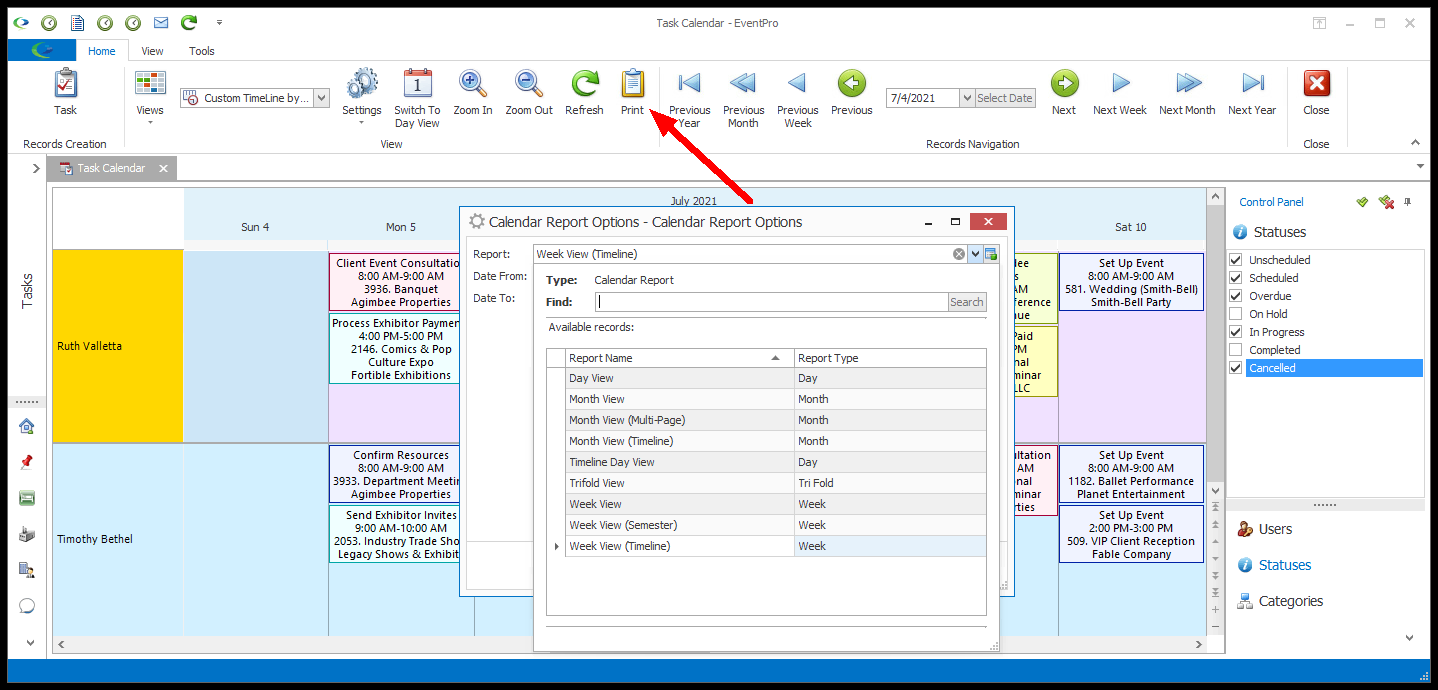Click the green Next arrow
The height and width of the screenshot is (690, 1438).
click(x=1064, y=92)
